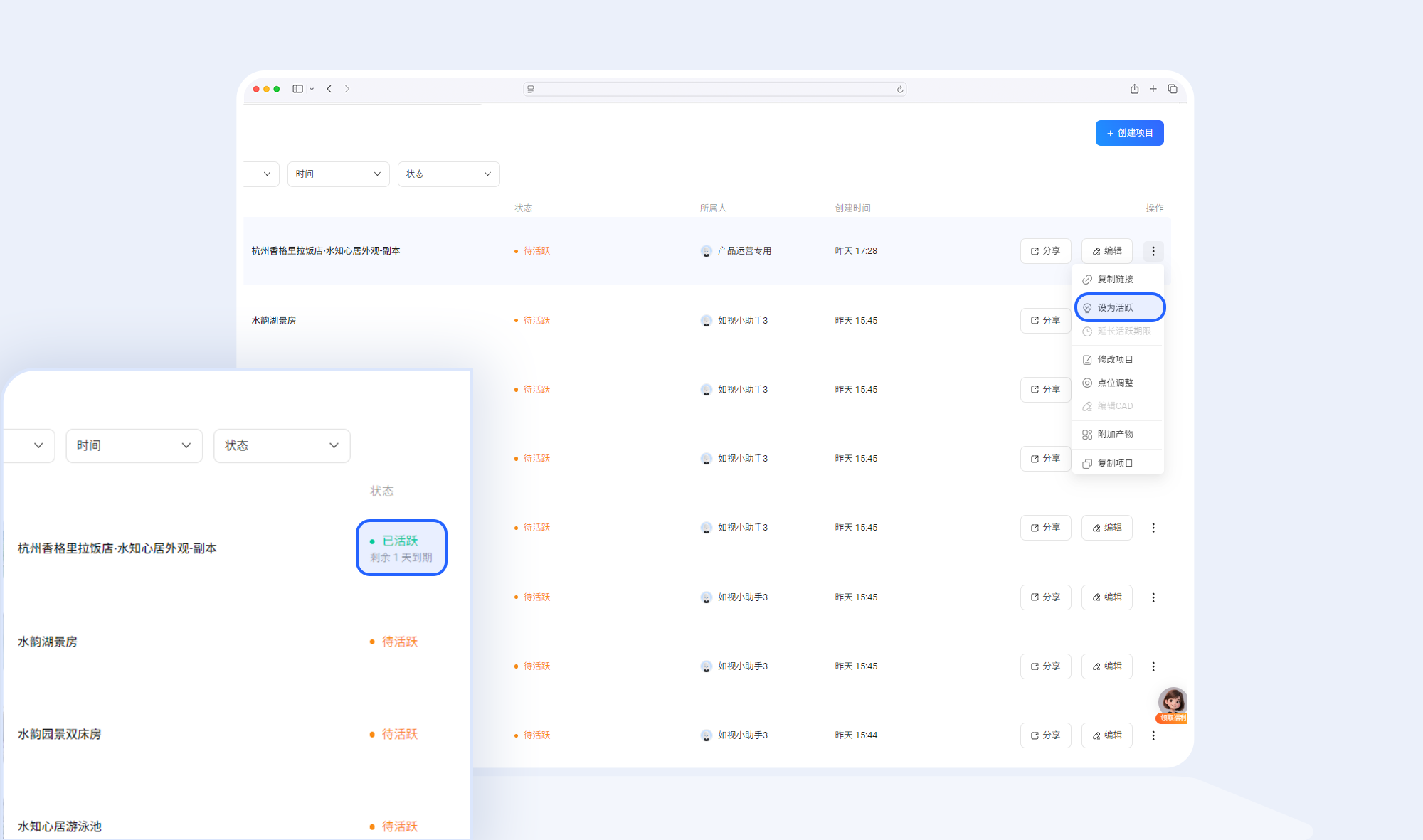
Task: Open the enlarged 状态 dropdown in zoomed panel
Action: point(282,446)
